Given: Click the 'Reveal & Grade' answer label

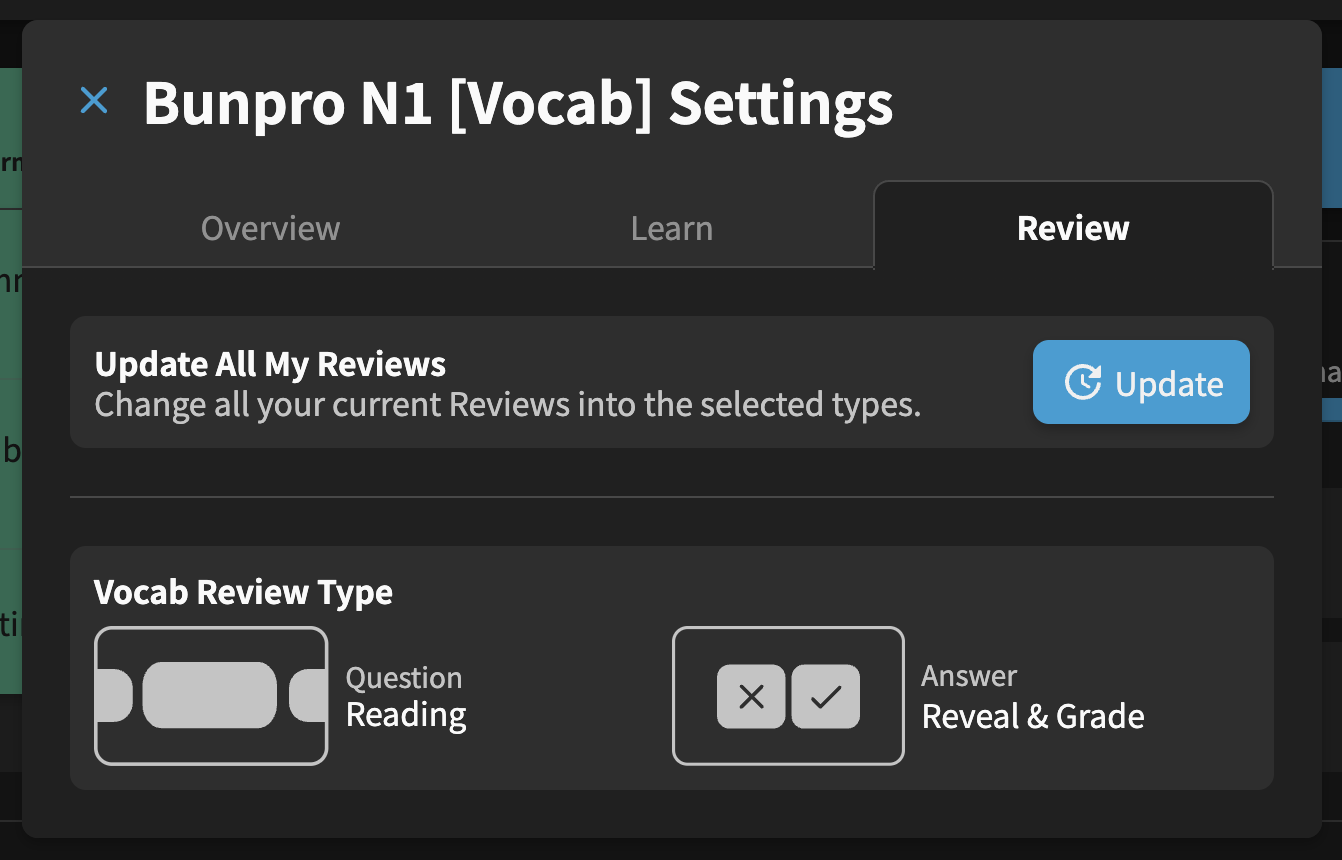Looking at the screenshot, I should [1033, 716].
